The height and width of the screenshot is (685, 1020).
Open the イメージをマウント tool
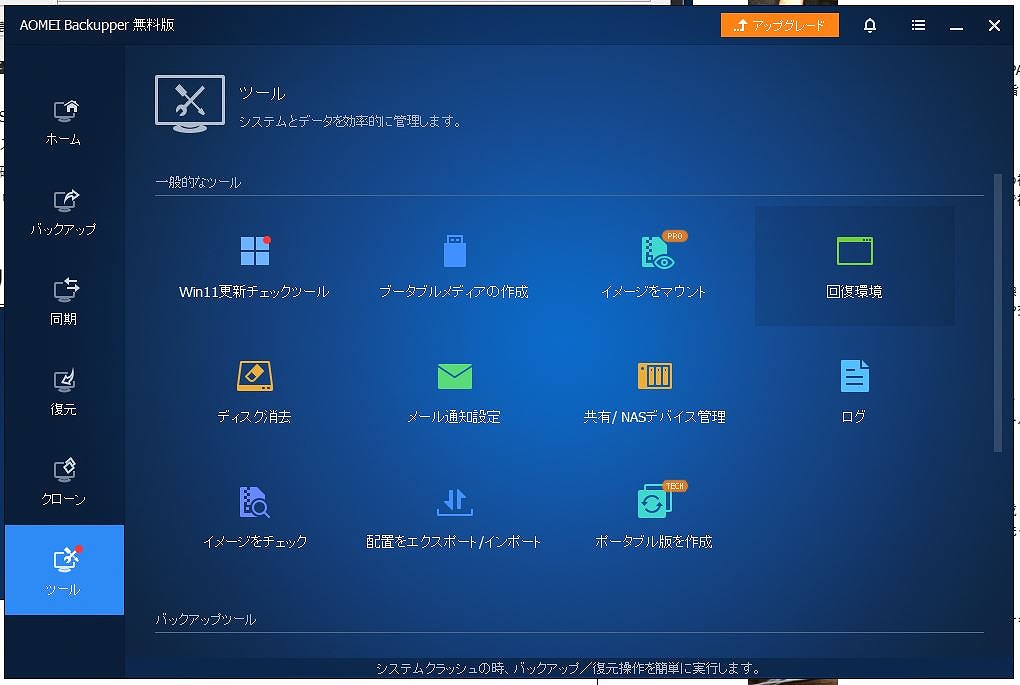click(x=654, y=267)
